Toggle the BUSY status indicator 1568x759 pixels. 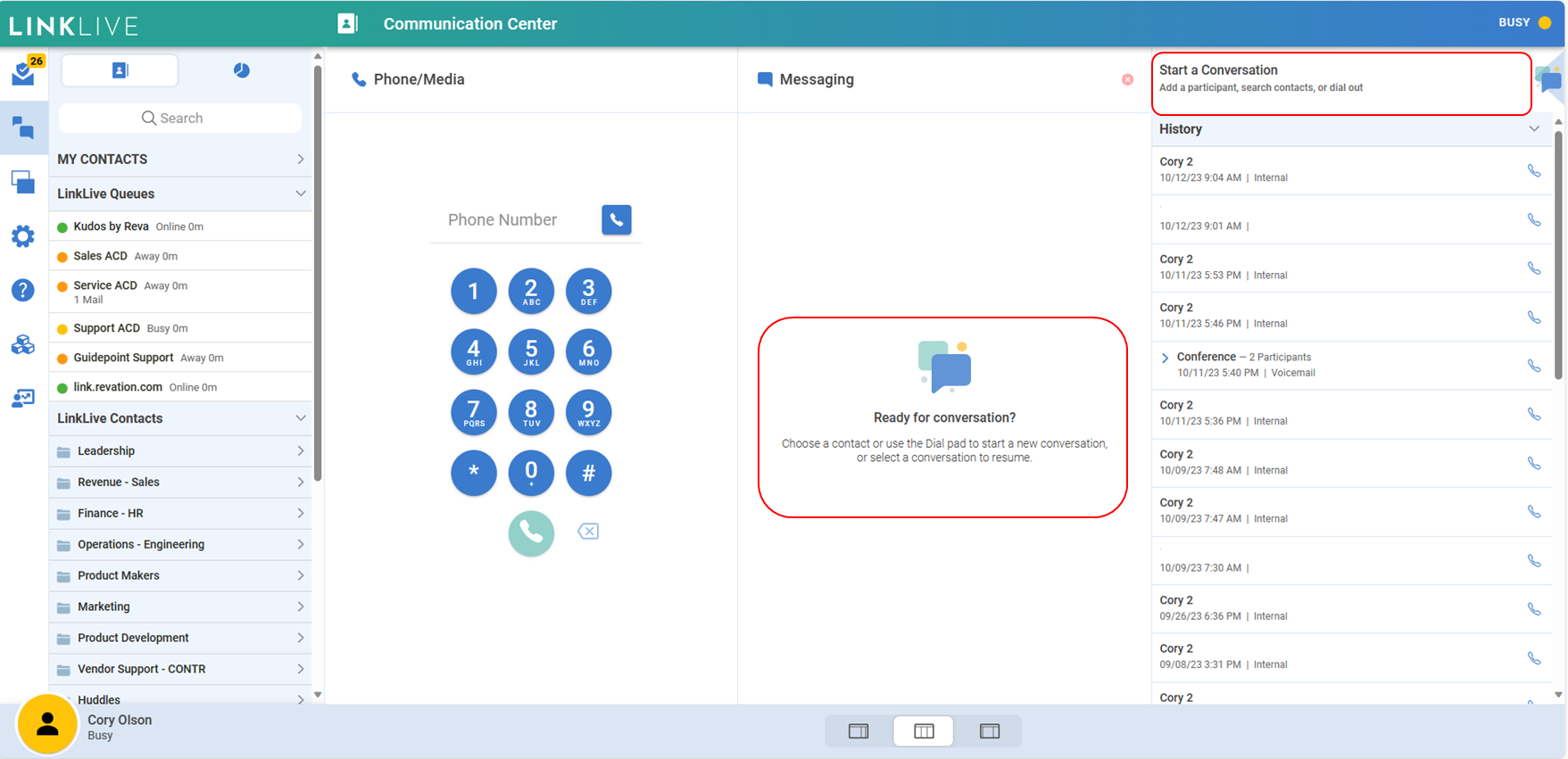pyautogui.click(x=1524, y=22)
